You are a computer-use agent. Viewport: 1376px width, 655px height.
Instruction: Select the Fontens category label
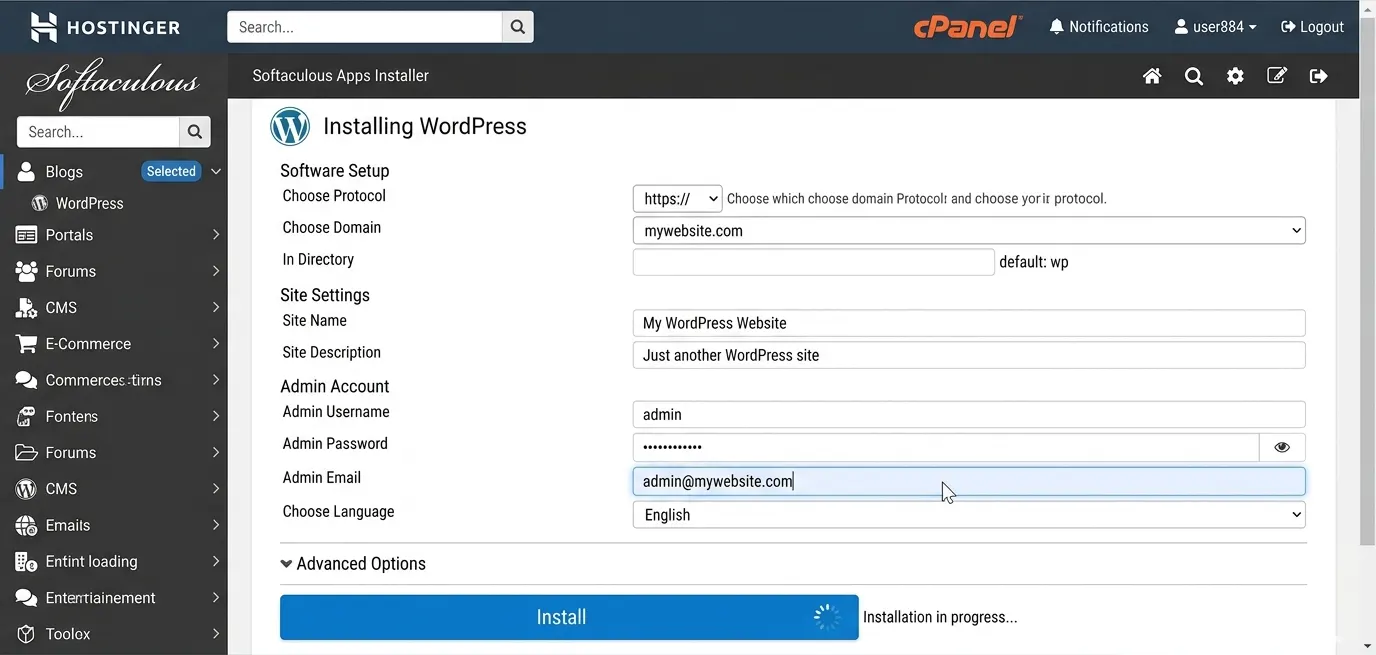tap(72, 416)
